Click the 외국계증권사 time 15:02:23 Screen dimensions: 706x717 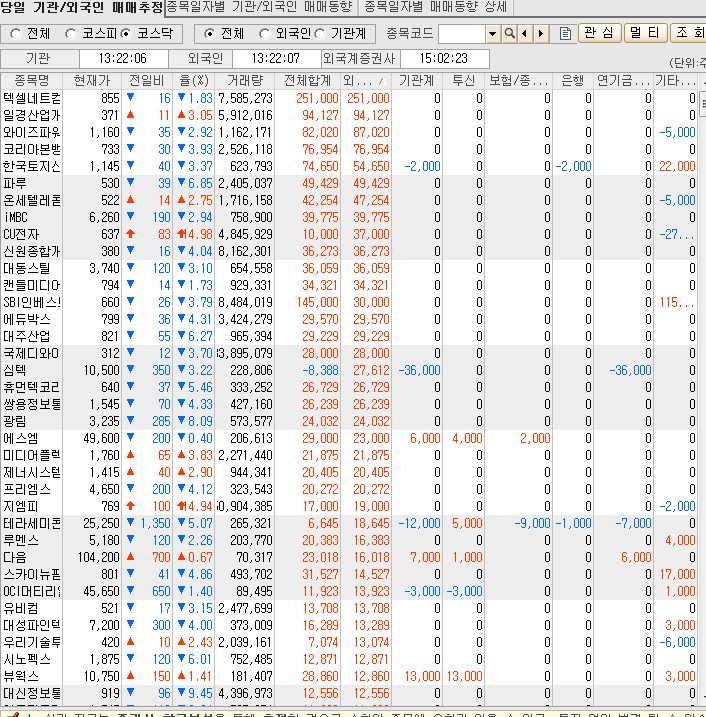(x=444, y=59)
